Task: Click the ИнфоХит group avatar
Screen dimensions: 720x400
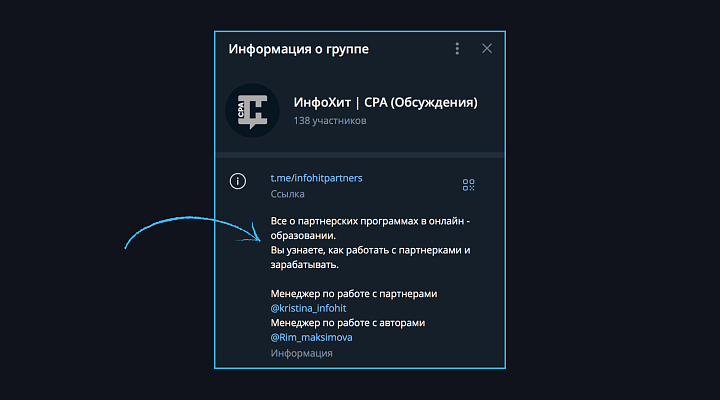Action: (x=252, y=110)
